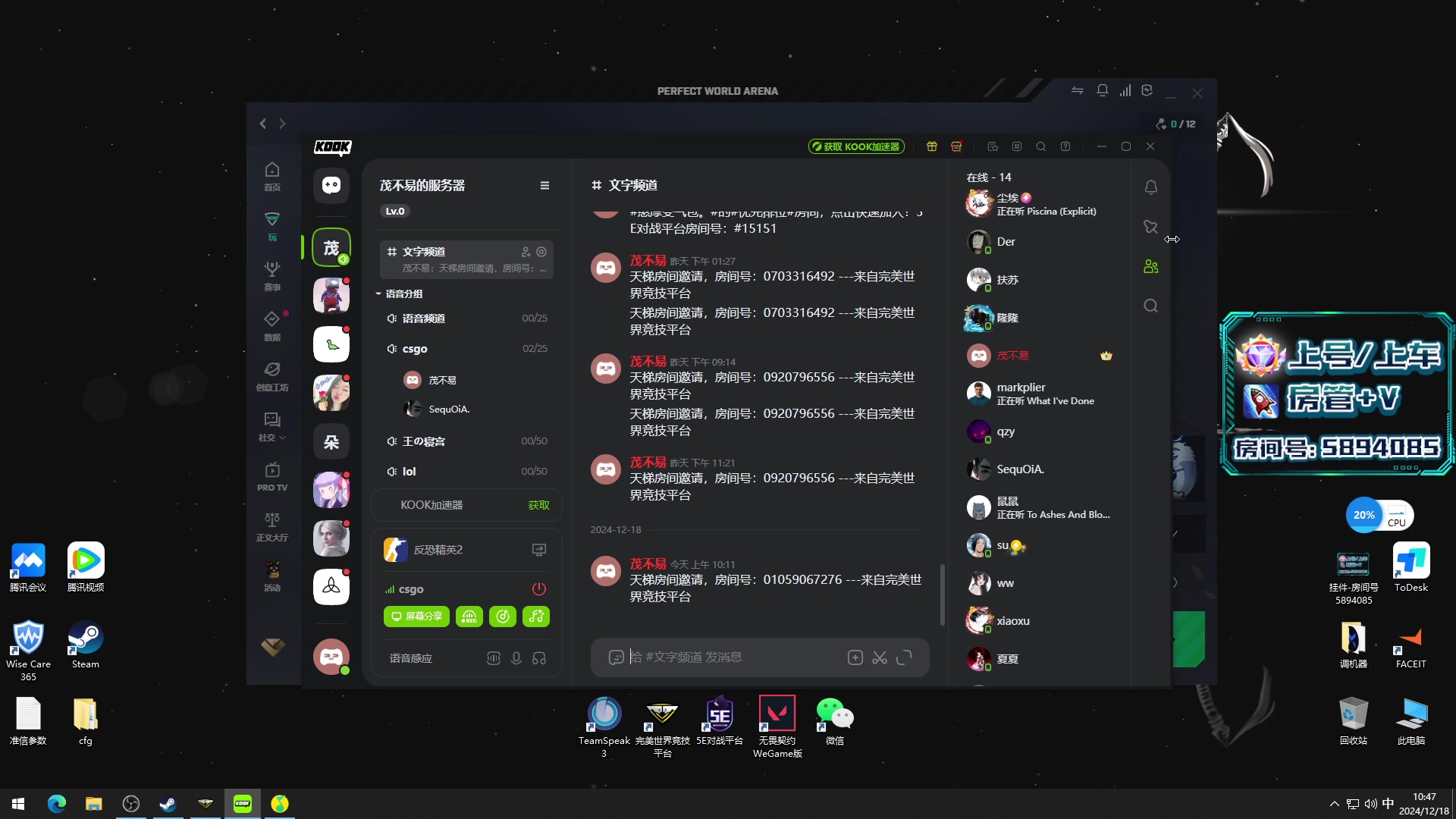Click own user avatar at bottom left
This screenshot has width=1456, height=819.
(331, 657)
